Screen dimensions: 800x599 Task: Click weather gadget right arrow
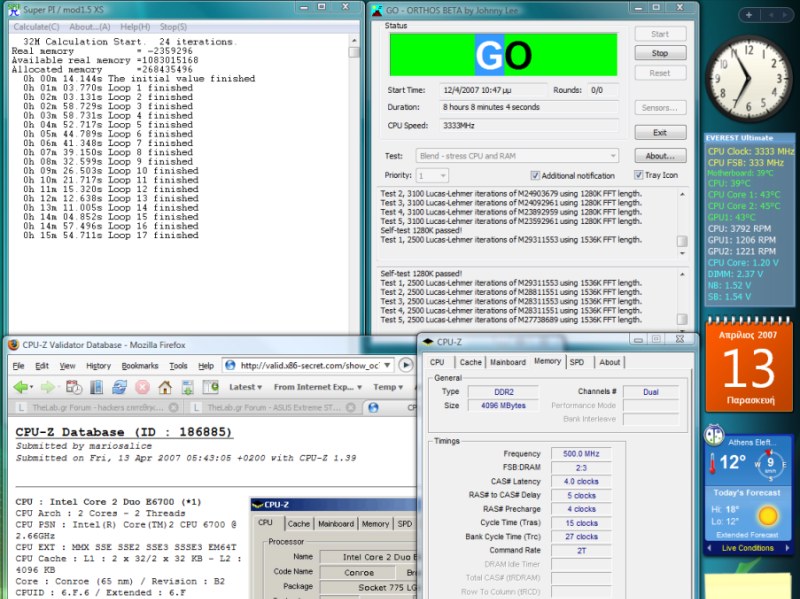(787, 548)
